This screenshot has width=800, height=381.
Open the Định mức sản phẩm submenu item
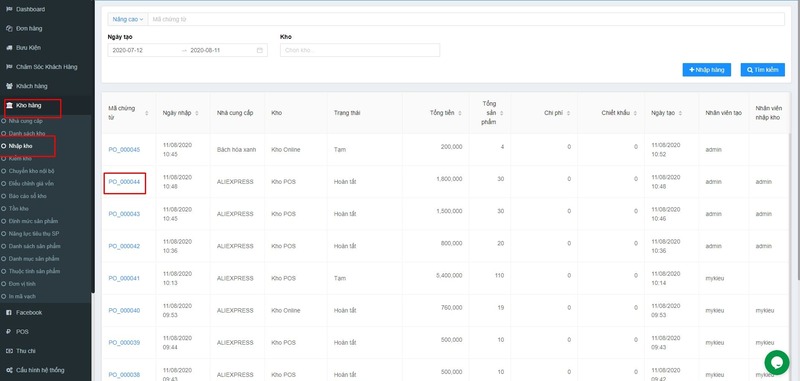coord(33,221)
